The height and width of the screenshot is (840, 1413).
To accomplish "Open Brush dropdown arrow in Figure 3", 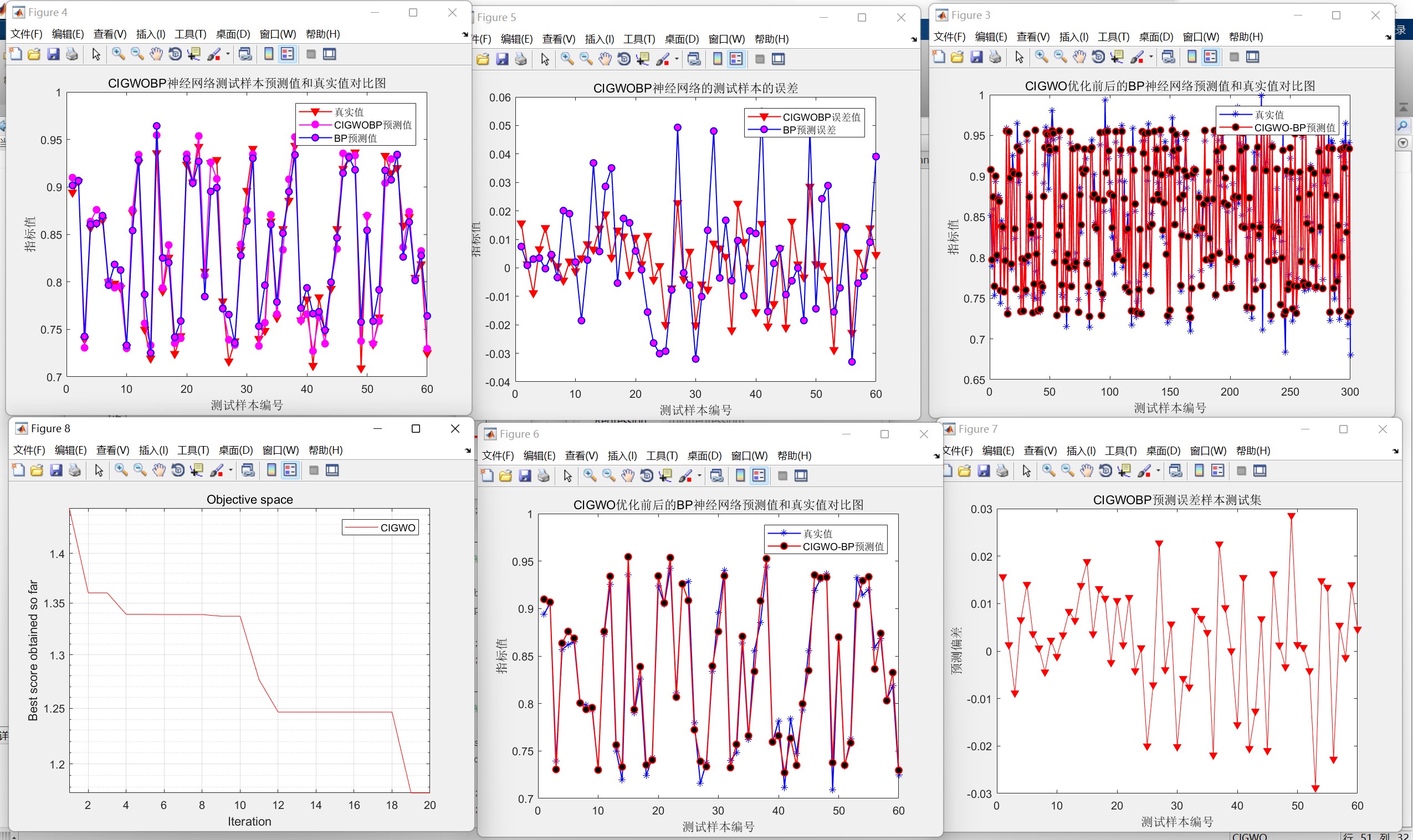I will pos(1151,57).
